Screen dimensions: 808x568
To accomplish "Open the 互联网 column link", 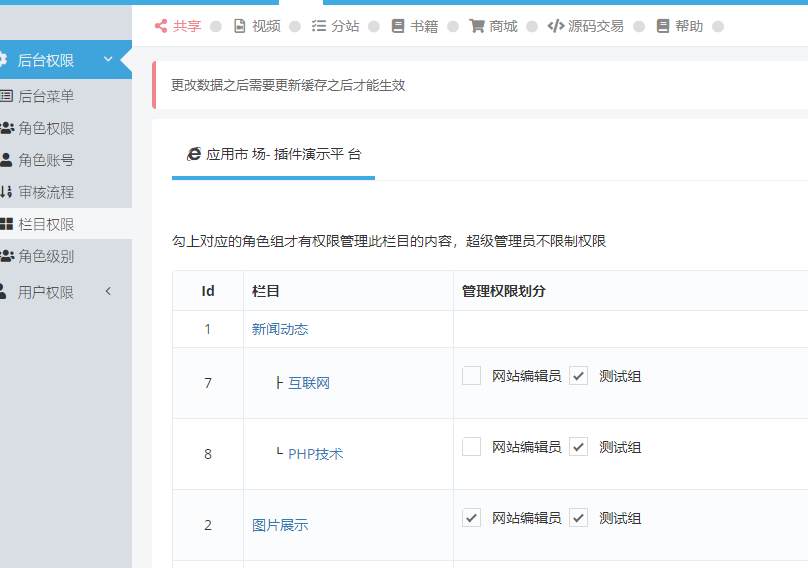I will pyautogui.click(x=309, y=383).
